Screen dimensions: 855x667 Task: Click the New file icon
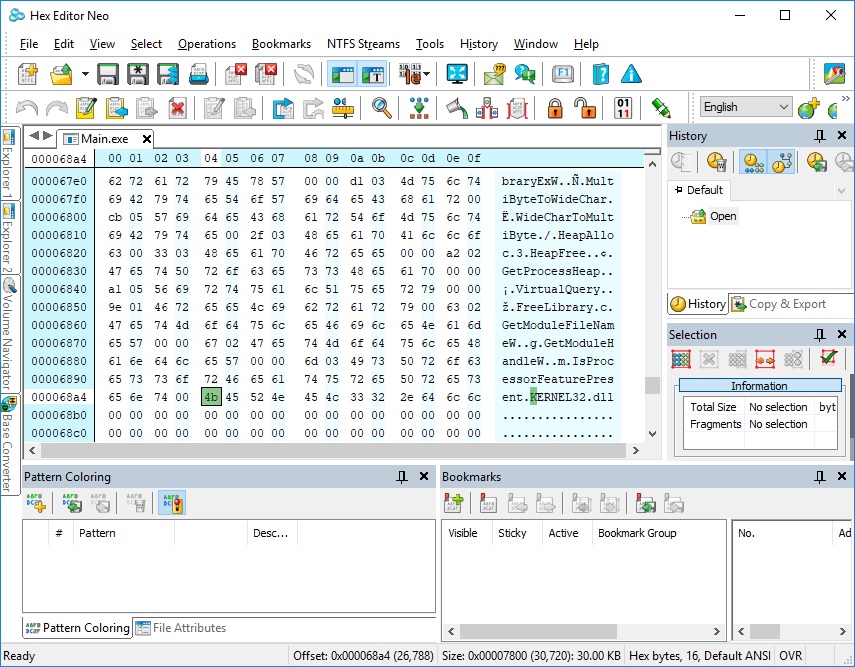(x=27, y=74)
